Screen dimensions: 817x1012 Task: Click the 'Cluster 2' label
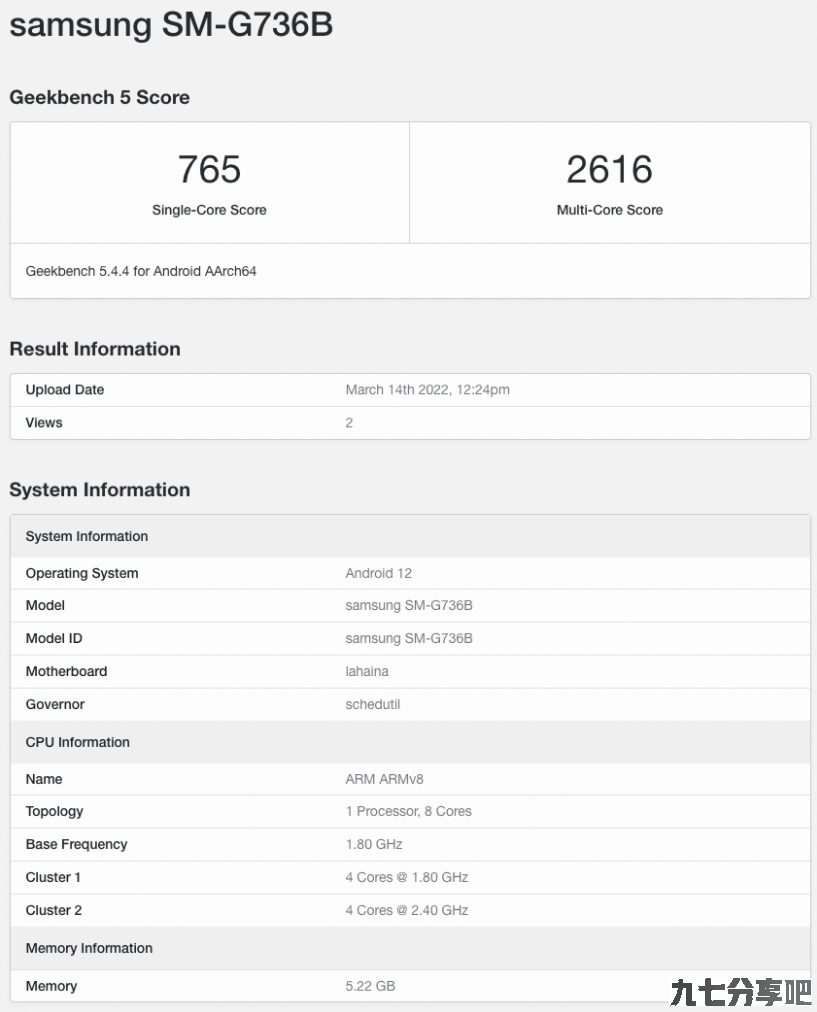click(x=54, y=910)
